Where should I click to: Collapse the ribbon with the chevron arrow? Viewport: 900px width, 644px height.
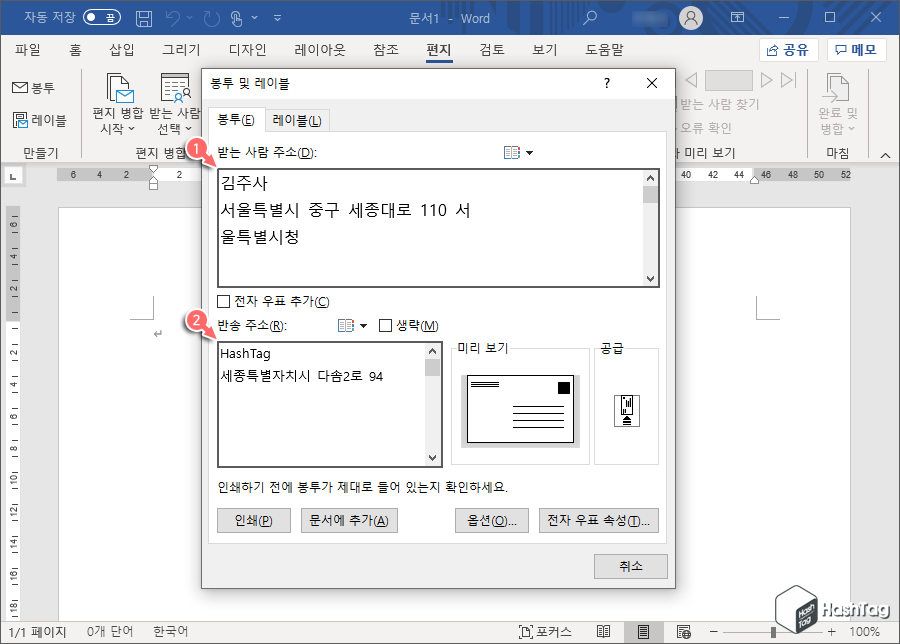pyautogui.click(x=884, y=155)
